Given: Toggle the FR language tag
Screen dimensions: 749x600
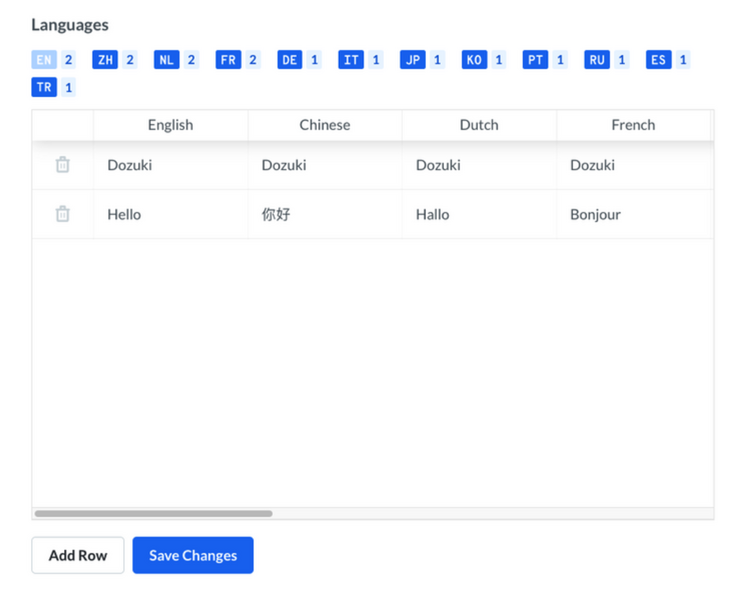Looking at the screenshot, I should [x=228, y=60].
